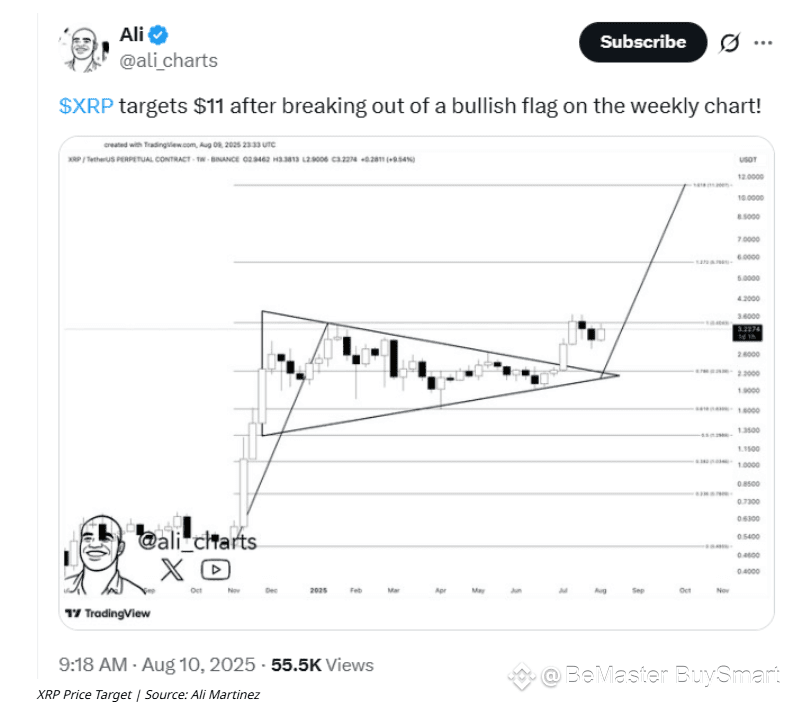Click the YouTube play icon in watermark
Viewport: 787px width, 702px height.
coord(215,570)
